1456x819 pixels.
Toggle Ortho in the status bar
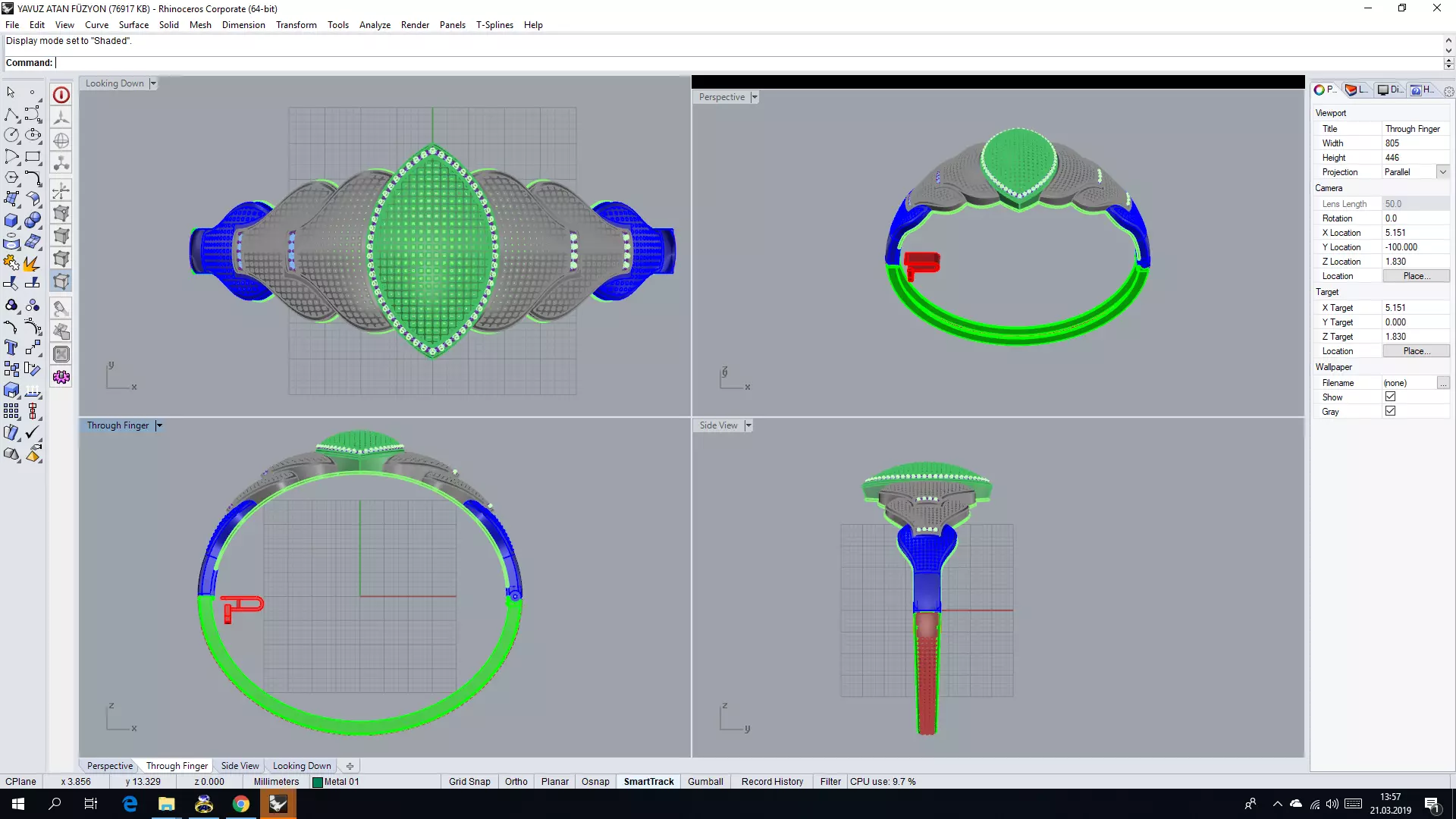click(516, 781)
